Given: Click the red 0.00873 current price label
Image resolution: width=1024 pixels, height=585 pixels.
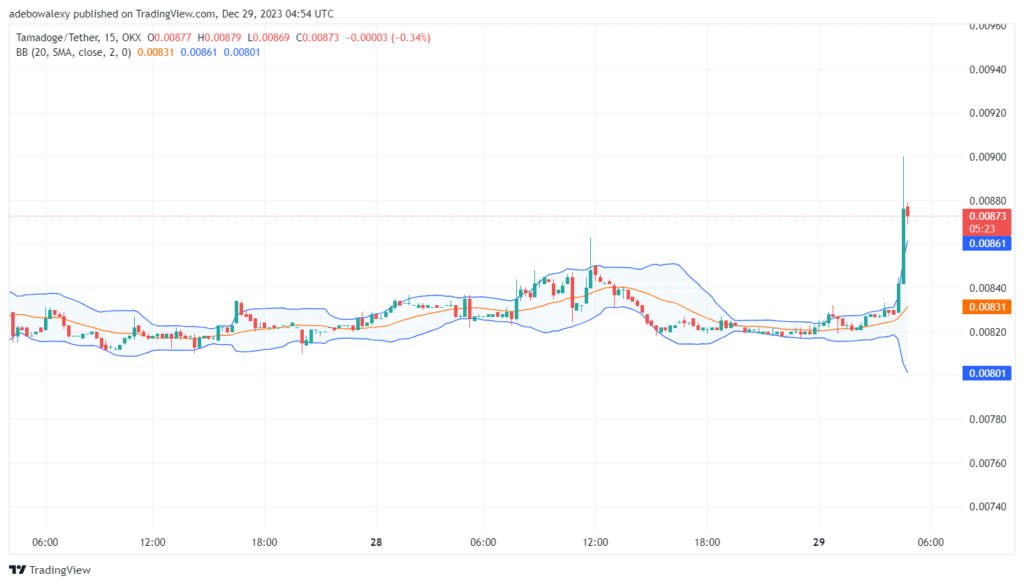Looking at the screenshot, I should pos(987,222).
